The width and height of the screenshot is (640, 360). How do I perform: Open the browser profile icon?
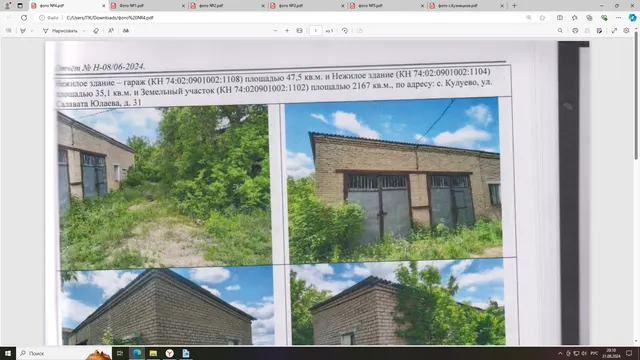pos(7,6)
